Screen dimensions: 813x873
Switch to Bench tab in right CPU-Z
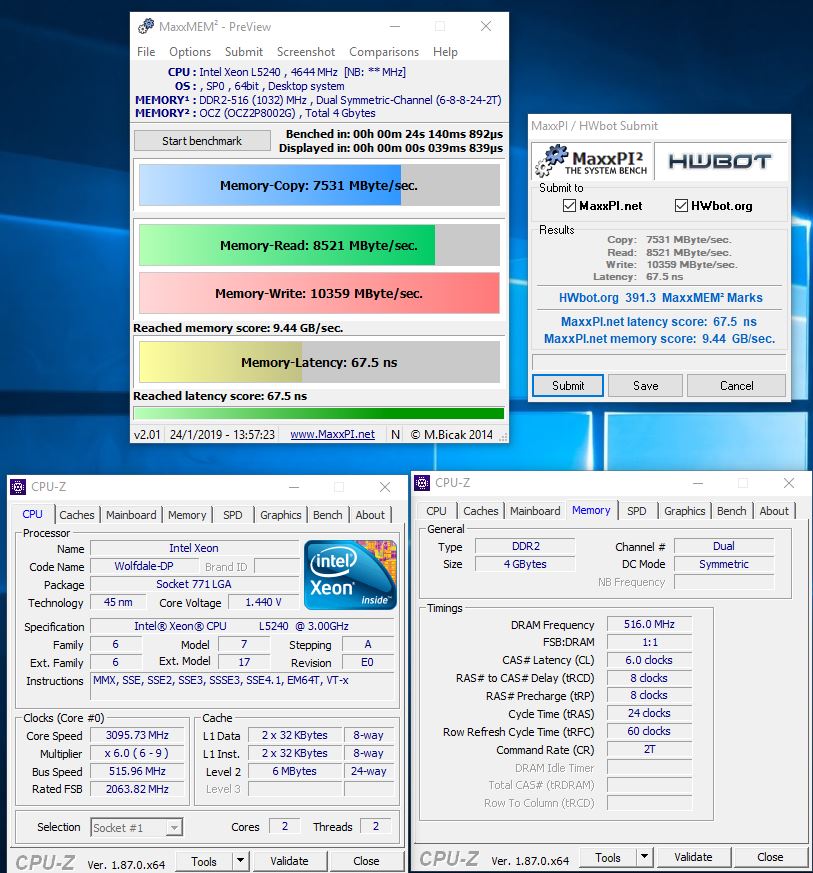[731, 511]
